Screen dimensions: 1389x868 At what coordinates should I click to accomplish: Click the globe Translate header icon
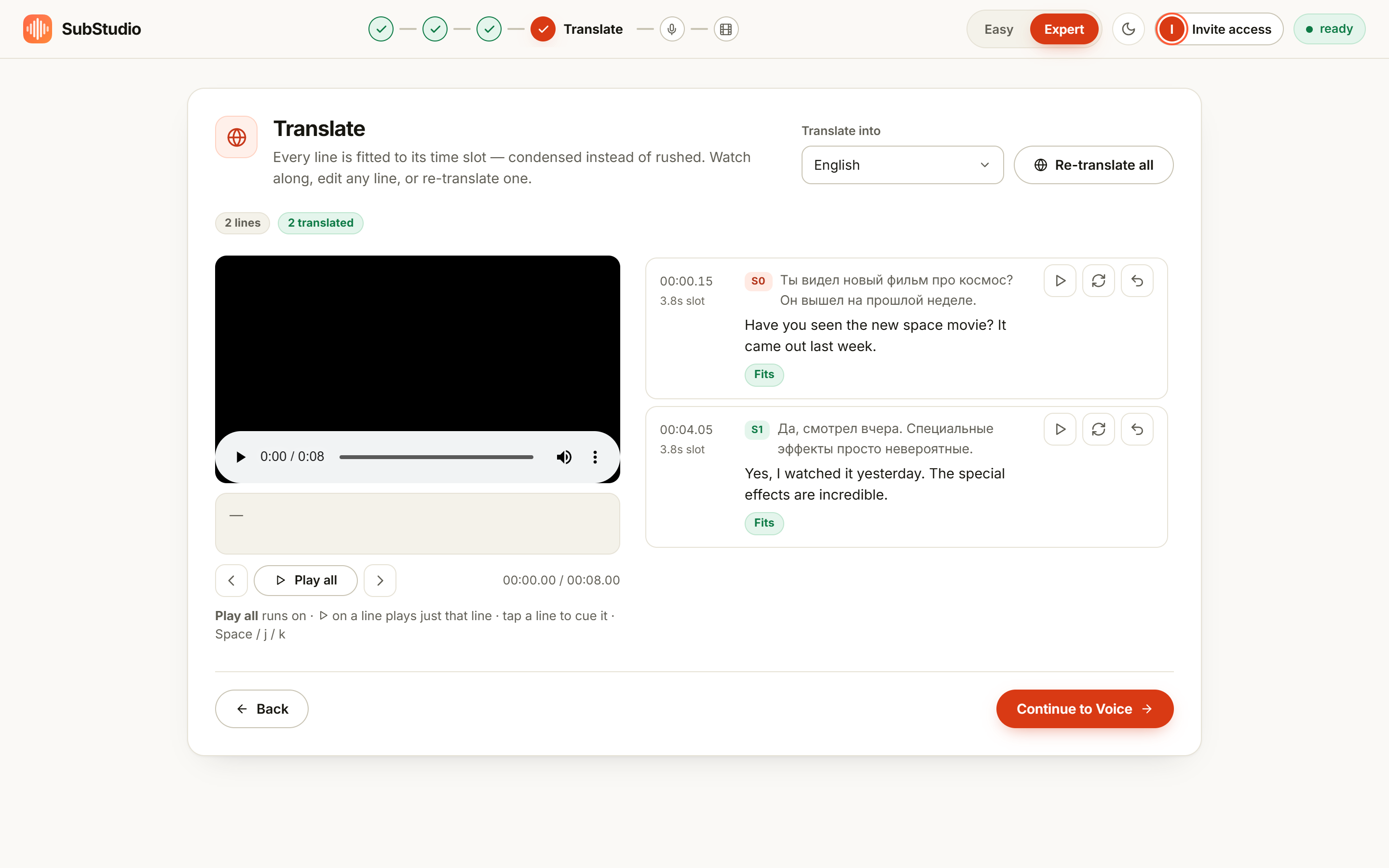(236, 137)
